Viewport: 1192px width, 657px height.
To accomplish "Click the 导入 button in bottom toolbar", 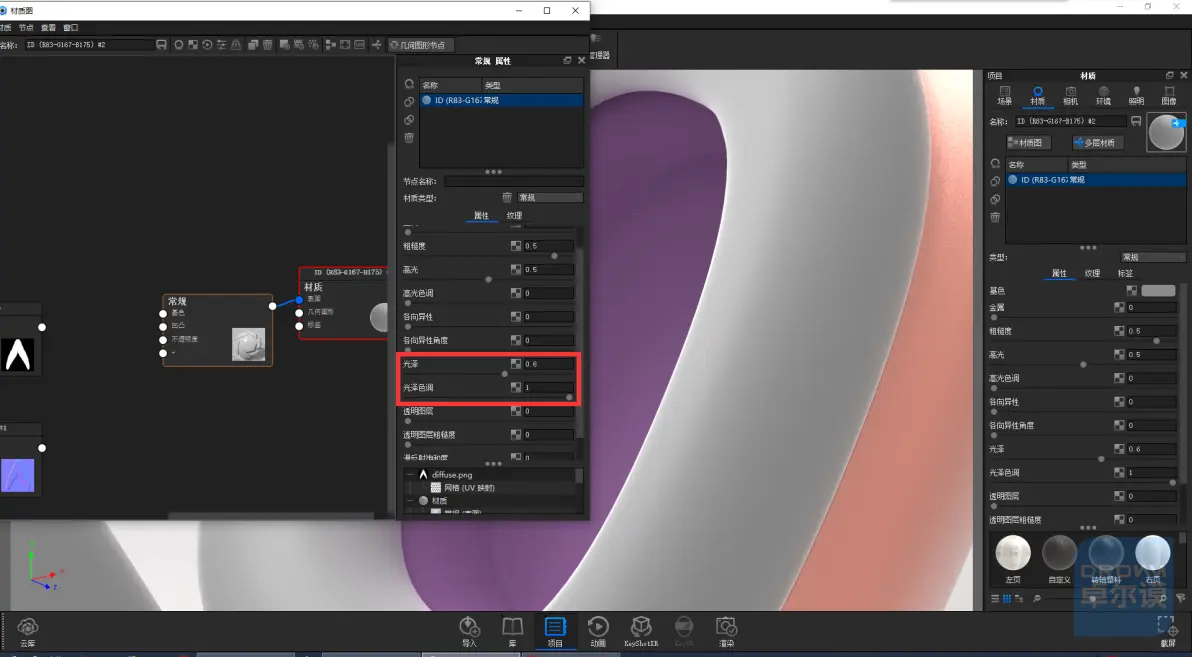I will pos(469,632).
